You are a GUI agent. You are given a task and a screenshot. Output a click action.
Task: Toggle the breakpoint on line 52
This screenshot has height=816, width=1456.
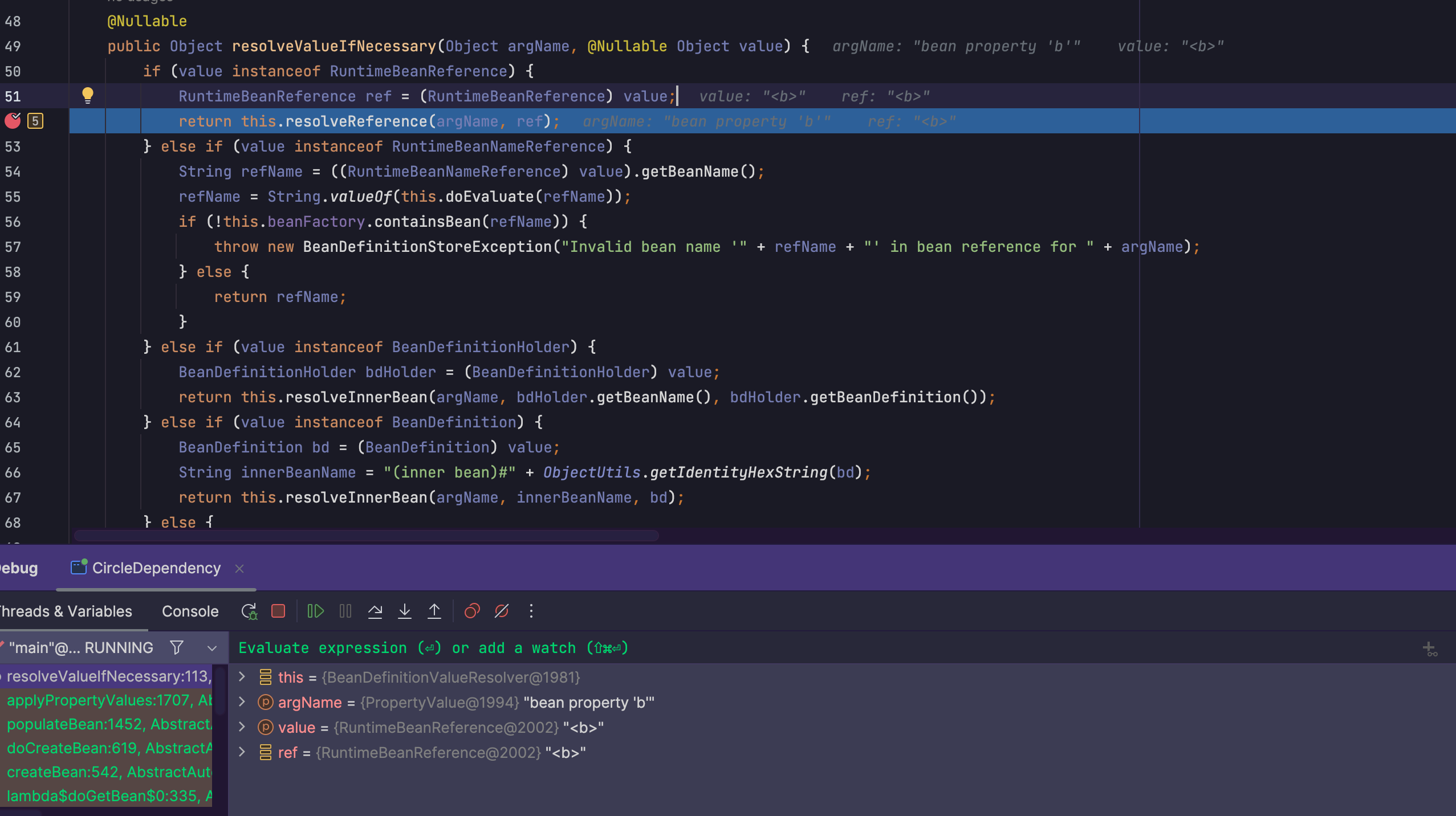(13, 121)
